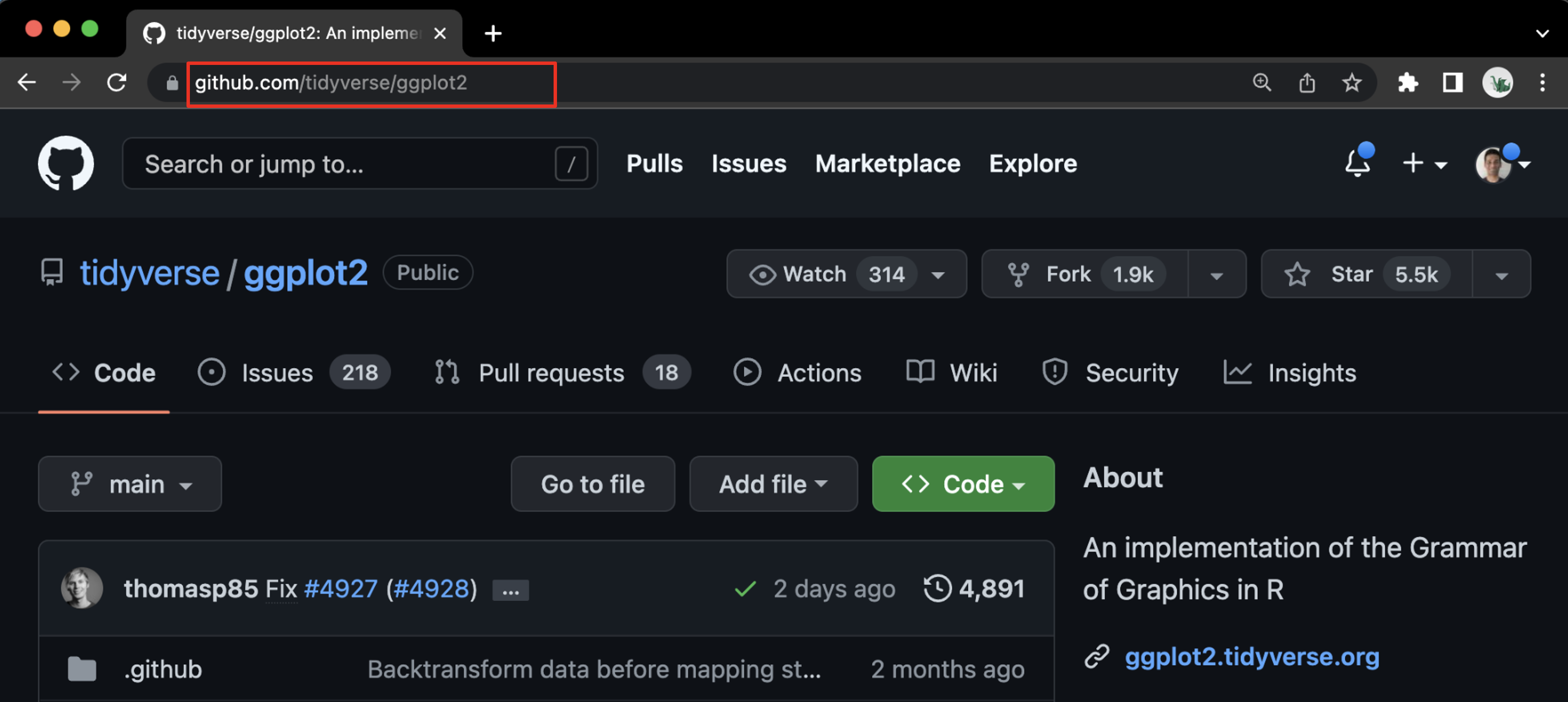The height and width of the screenshot is (702, 1568).
Task: Open the .github folder
Action: pos(163,669)
